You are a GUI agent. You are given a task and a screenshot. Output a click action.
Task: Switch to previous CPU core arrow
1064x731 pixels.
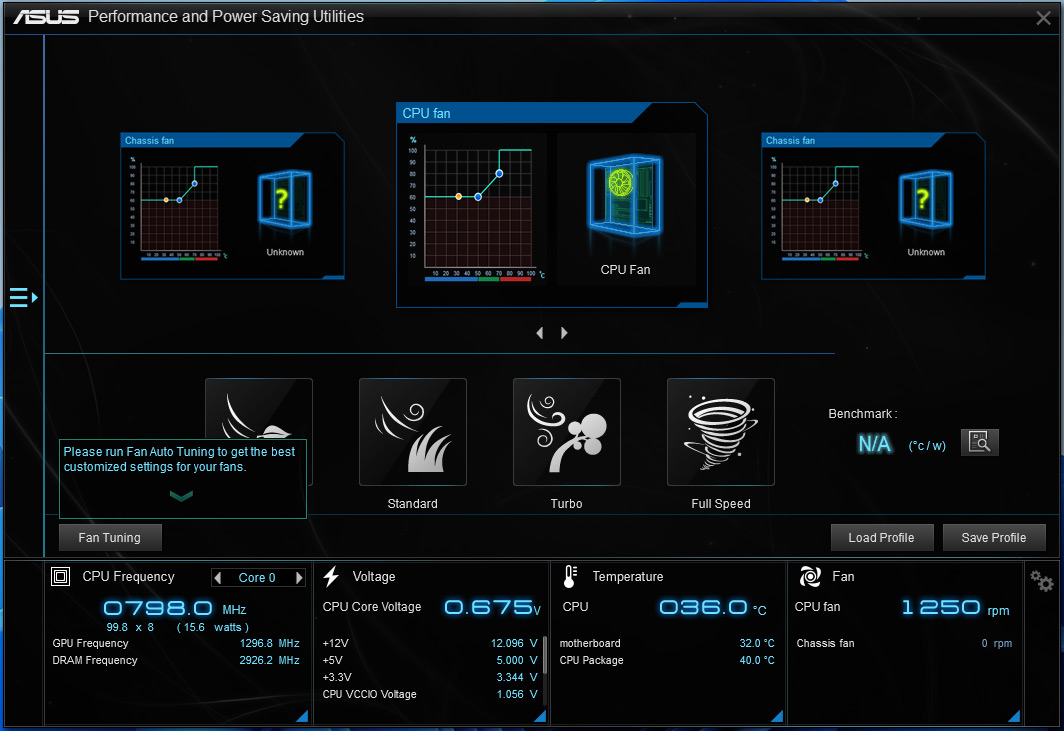pyautogui.click(x=218, y=578)
